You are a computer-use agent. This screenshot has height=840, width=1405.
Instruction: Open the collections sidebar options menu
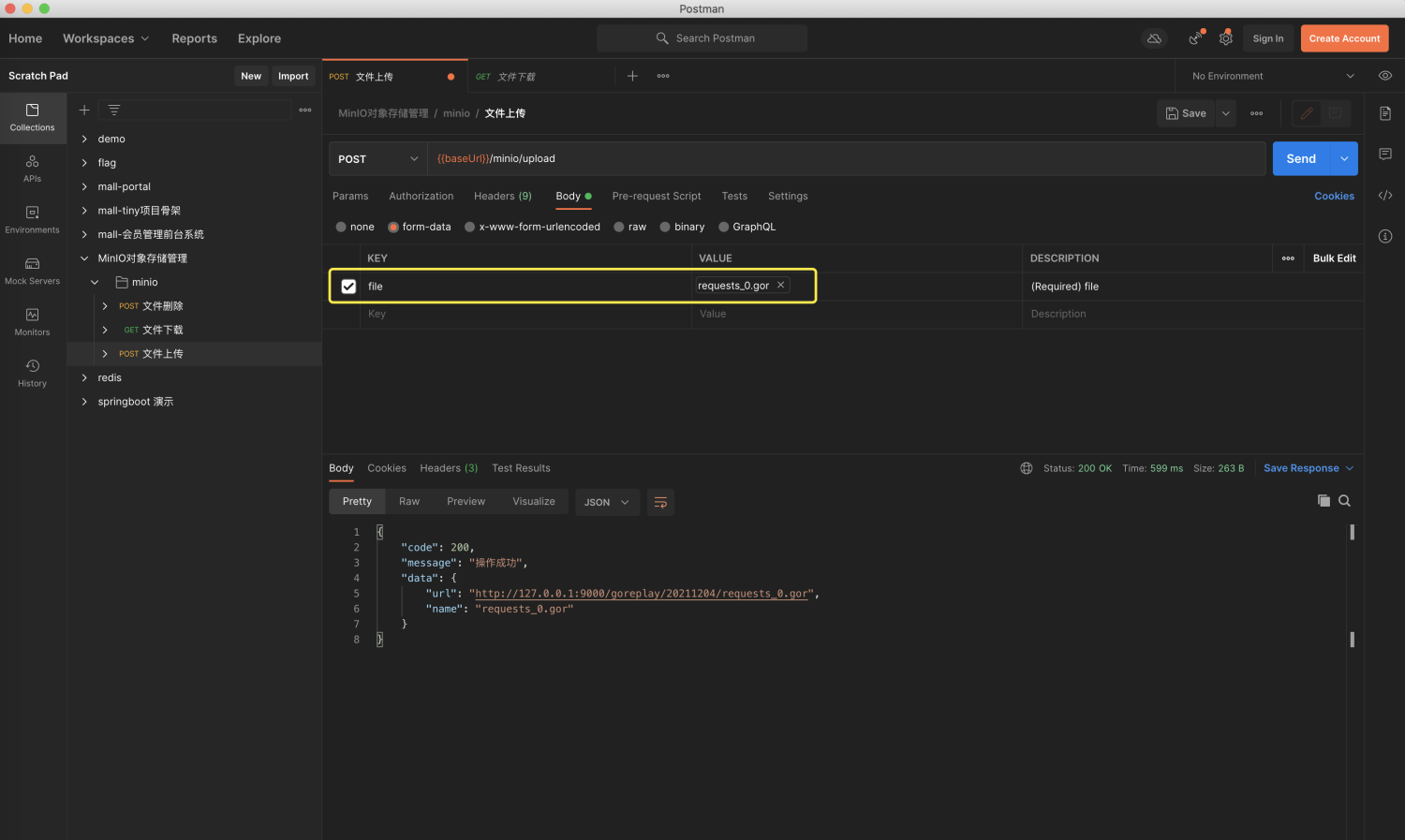(305, 111)
